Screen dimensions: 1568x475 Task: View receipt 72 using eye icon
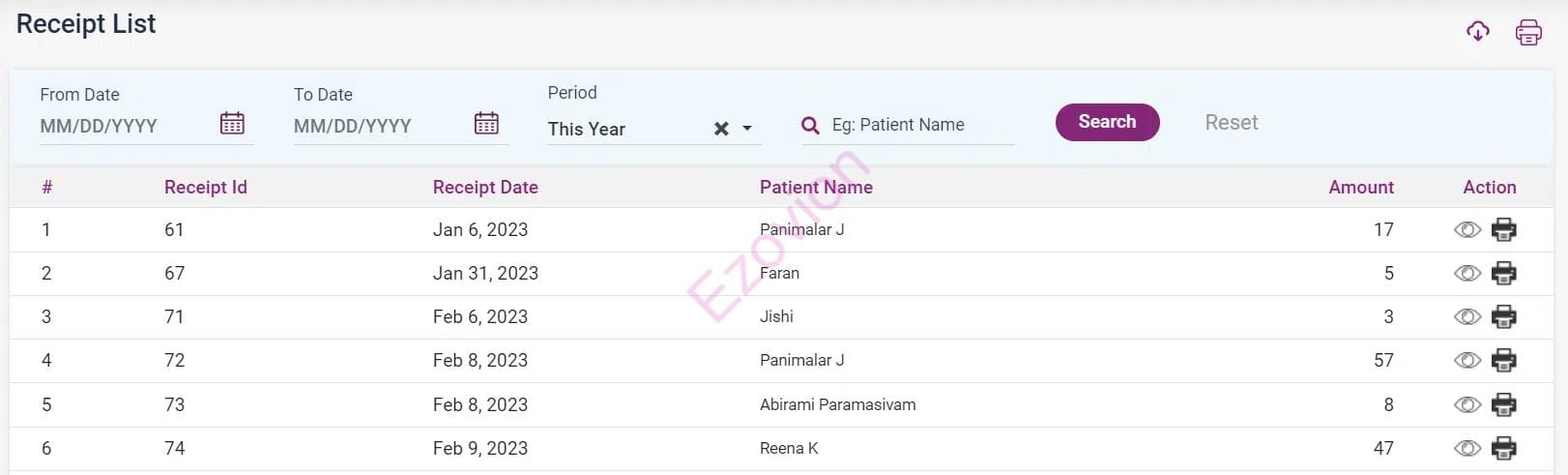click(x=1466, y=361)
